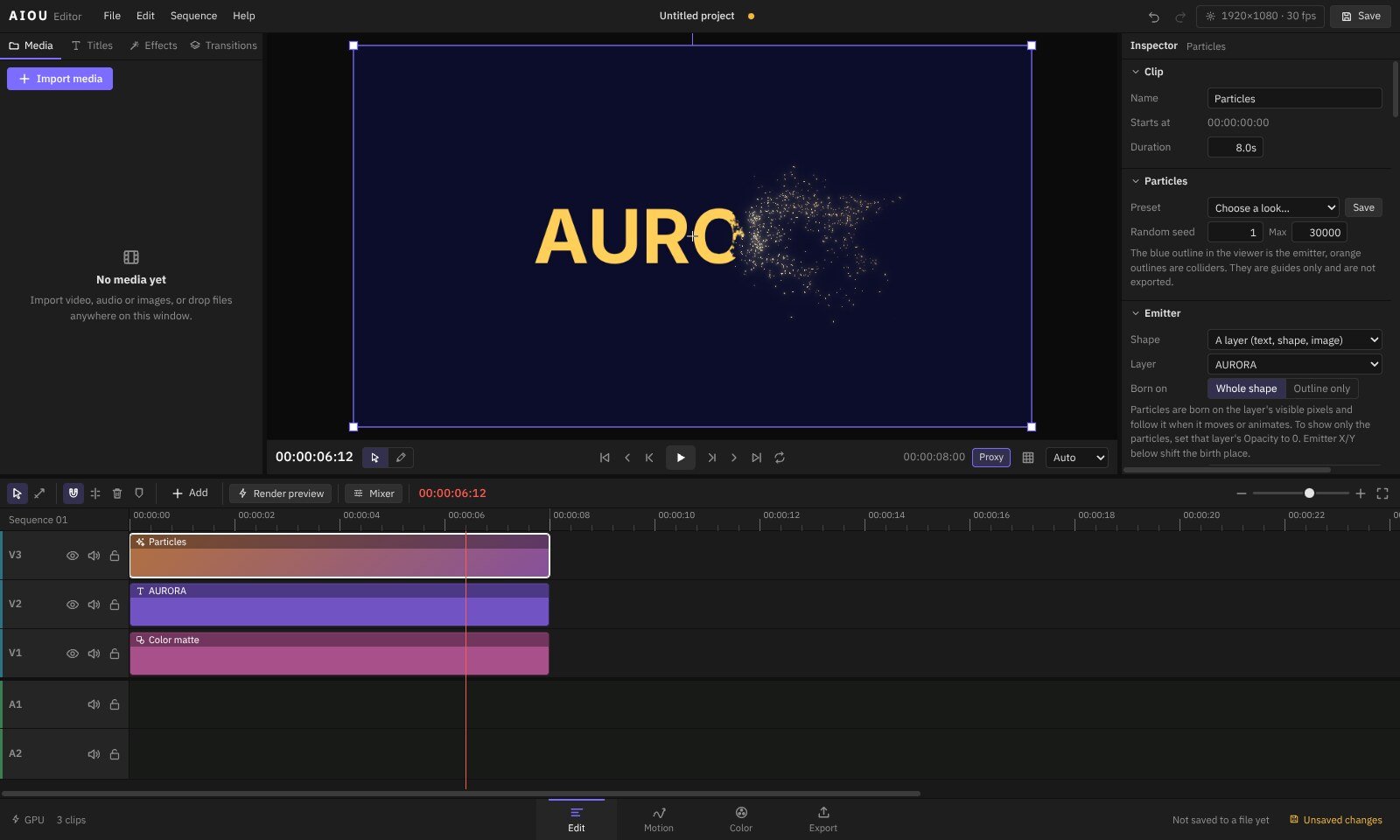The width and height of the screenshot is (1400, 840).
Task: Toggle Proxy playback mode
Action: point(991,458)
